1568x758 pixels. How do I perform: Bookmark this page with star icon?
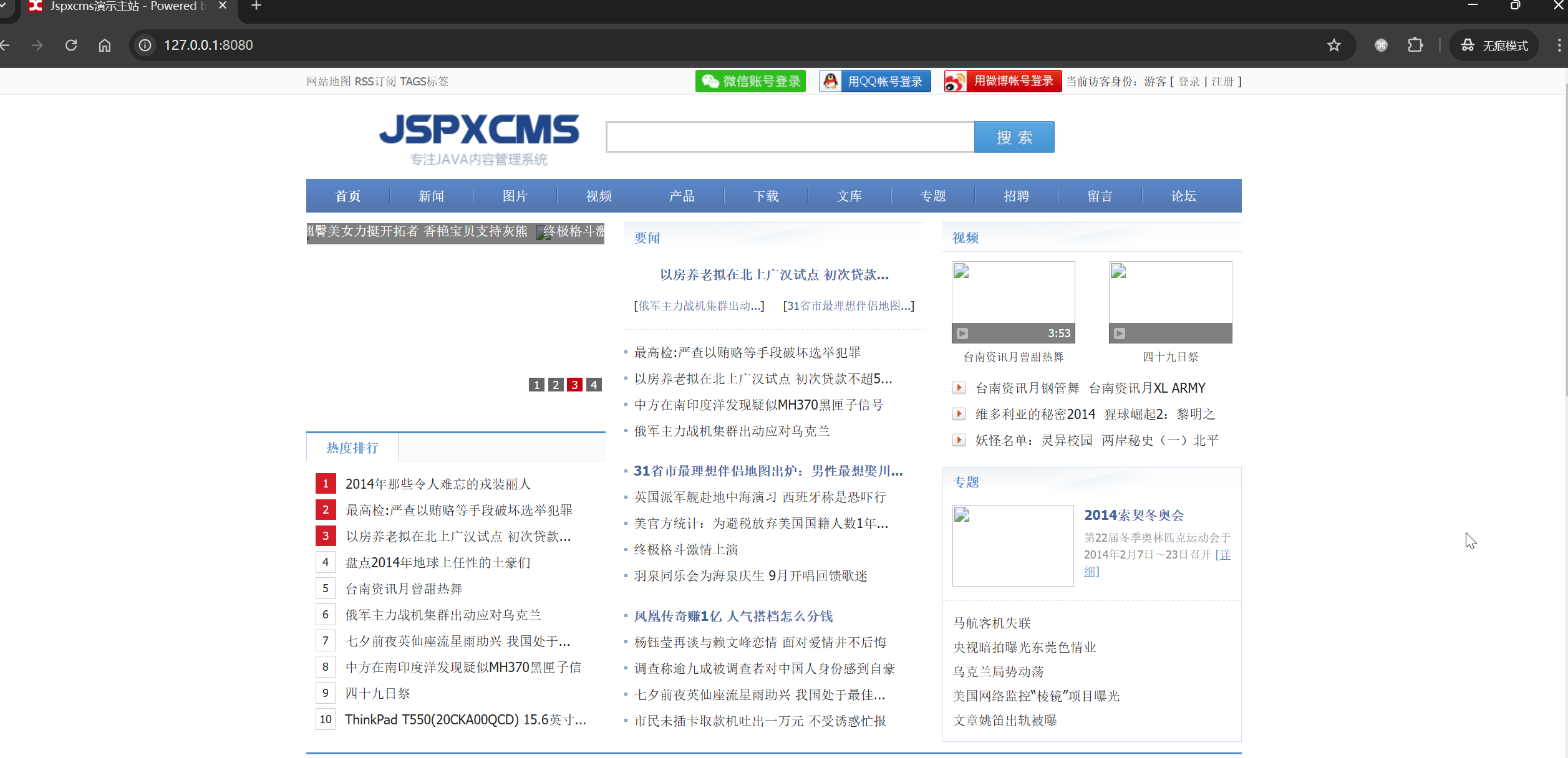point(1333,45)
